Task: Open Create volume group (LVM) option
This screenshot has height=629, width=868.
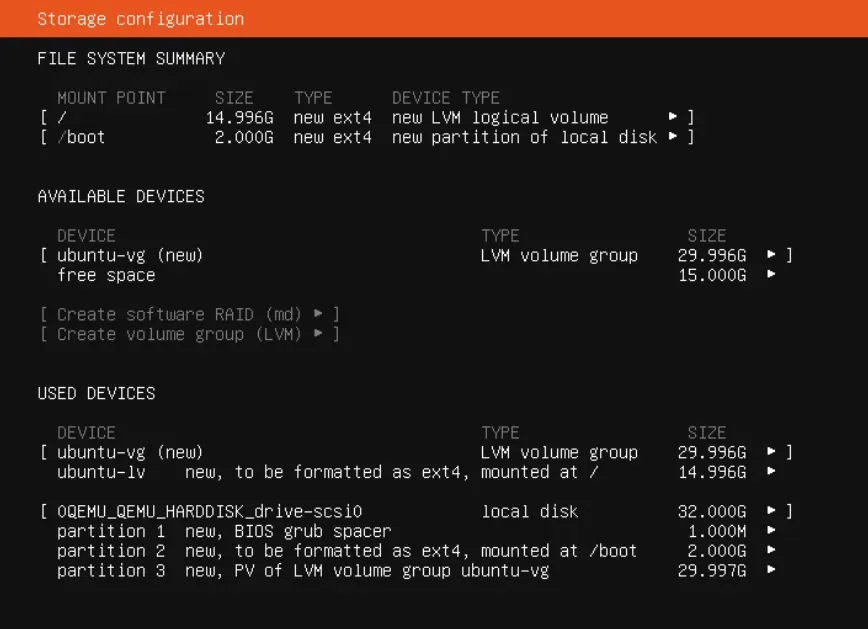Action: [189, 334]
